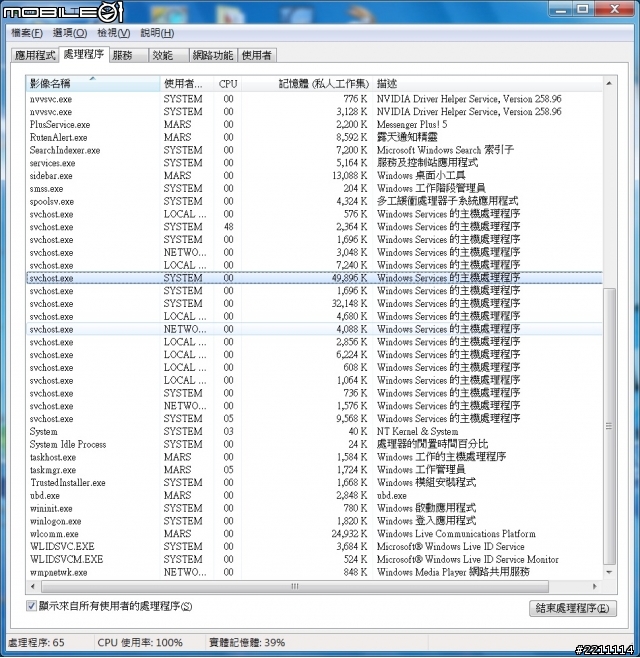Image resolution: width=640 pixels, height=658 pixels.
Task: Select the WLIDSVC.EXE process
Action: tap(314, 547)
